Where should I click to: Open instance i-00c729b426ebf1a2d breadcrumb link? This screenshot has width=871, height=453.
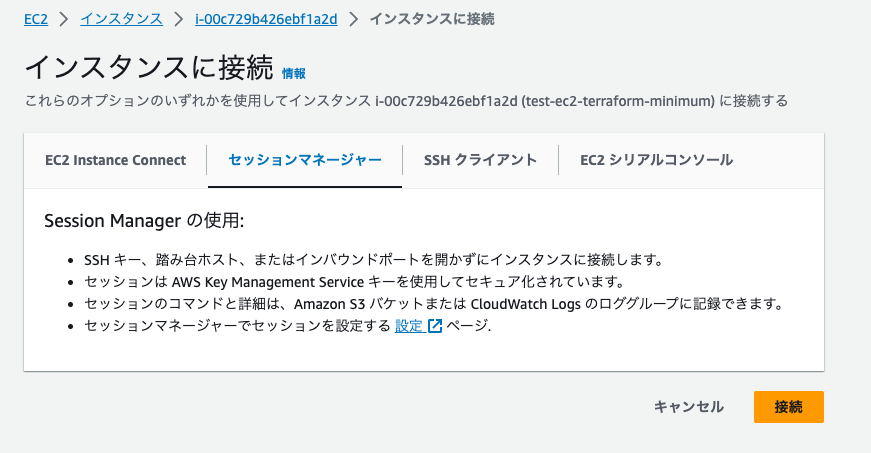(266, 19)
